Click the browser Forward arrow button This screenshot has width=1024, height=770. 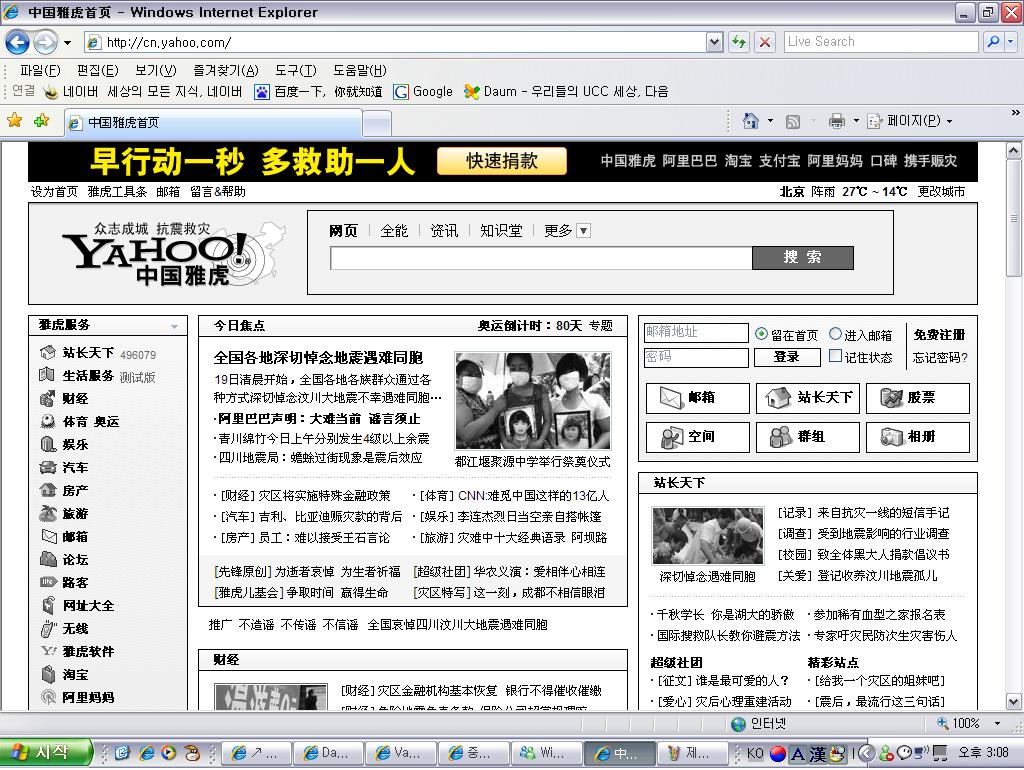45,42
